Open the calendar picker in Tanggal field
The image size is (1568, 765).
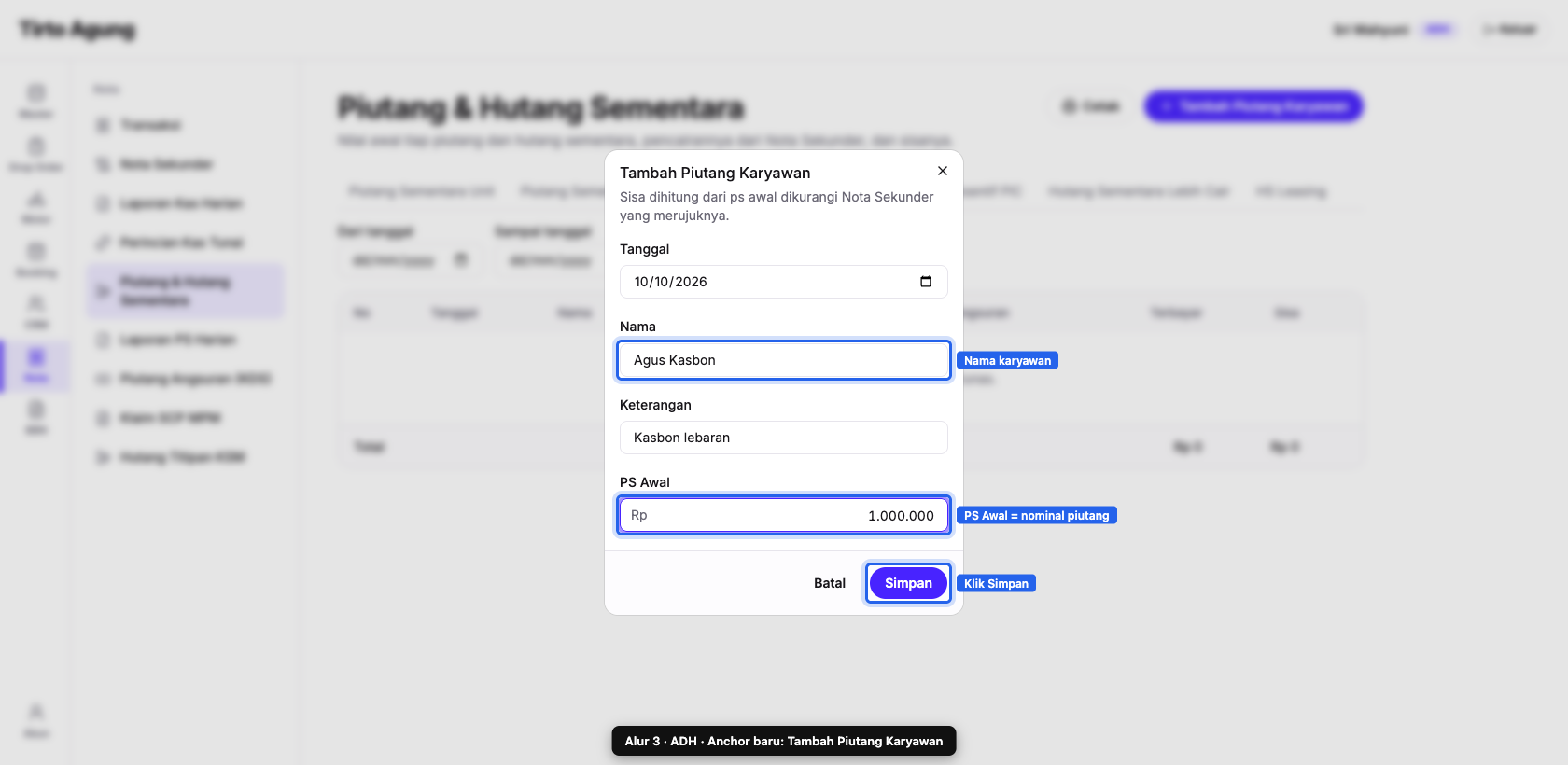(x=926, y=282)
